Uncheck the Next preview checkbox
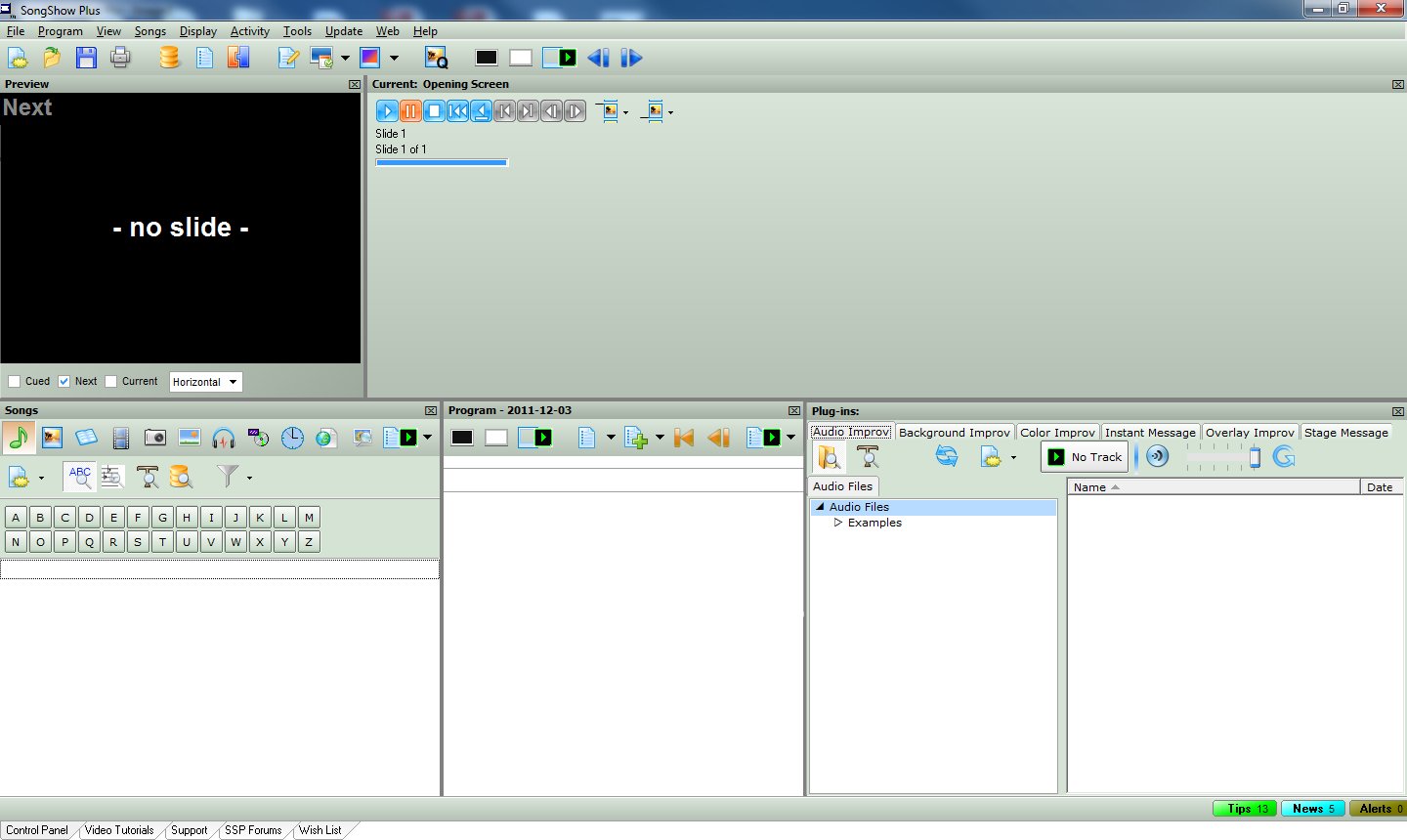The height and width of the screenshot is (840, 1407). coord(64,382)
